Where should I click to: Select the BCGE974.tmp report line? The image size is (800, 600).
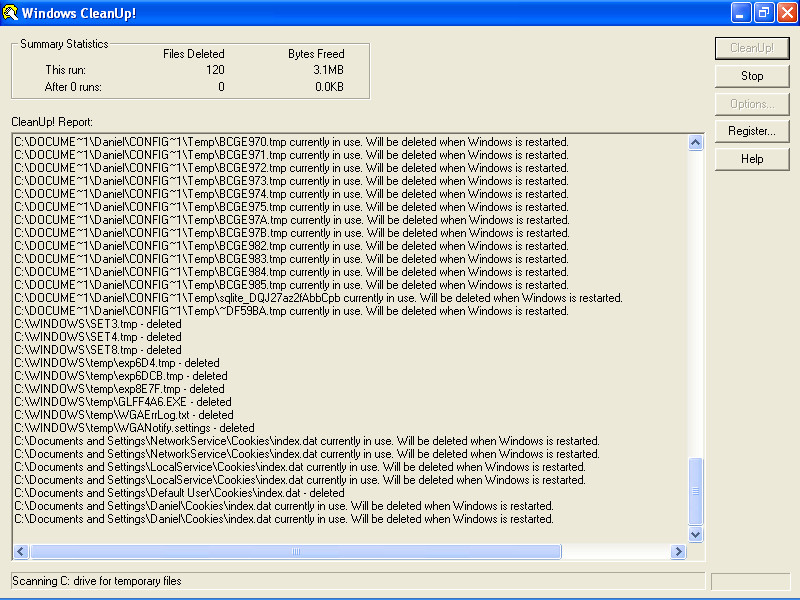pyautogui.click(x=291, y=194)
